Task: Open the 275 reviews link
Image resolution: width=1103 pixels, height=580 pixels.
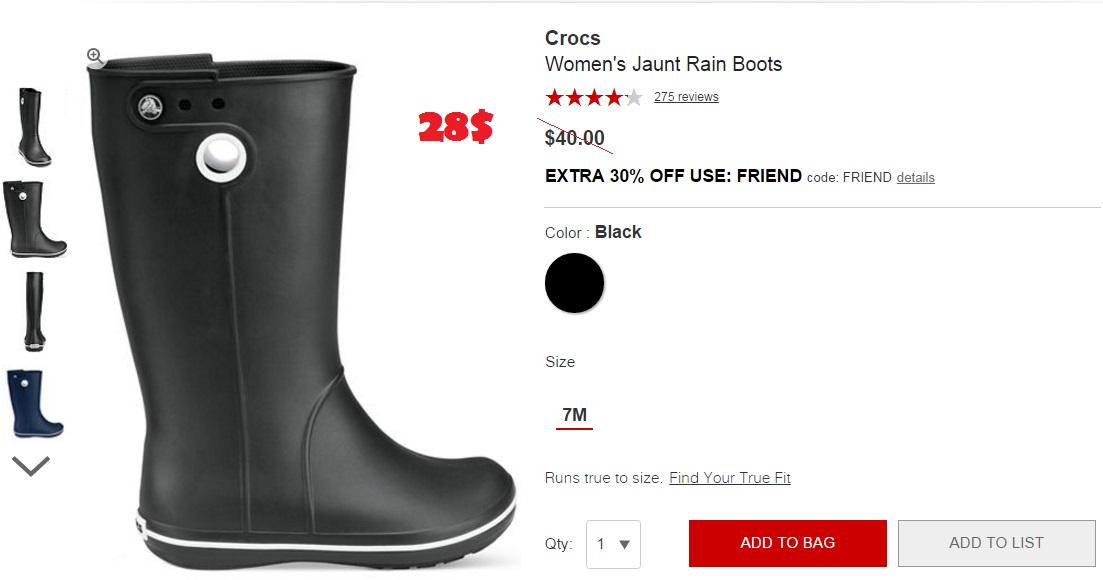Action: (686, 97)
